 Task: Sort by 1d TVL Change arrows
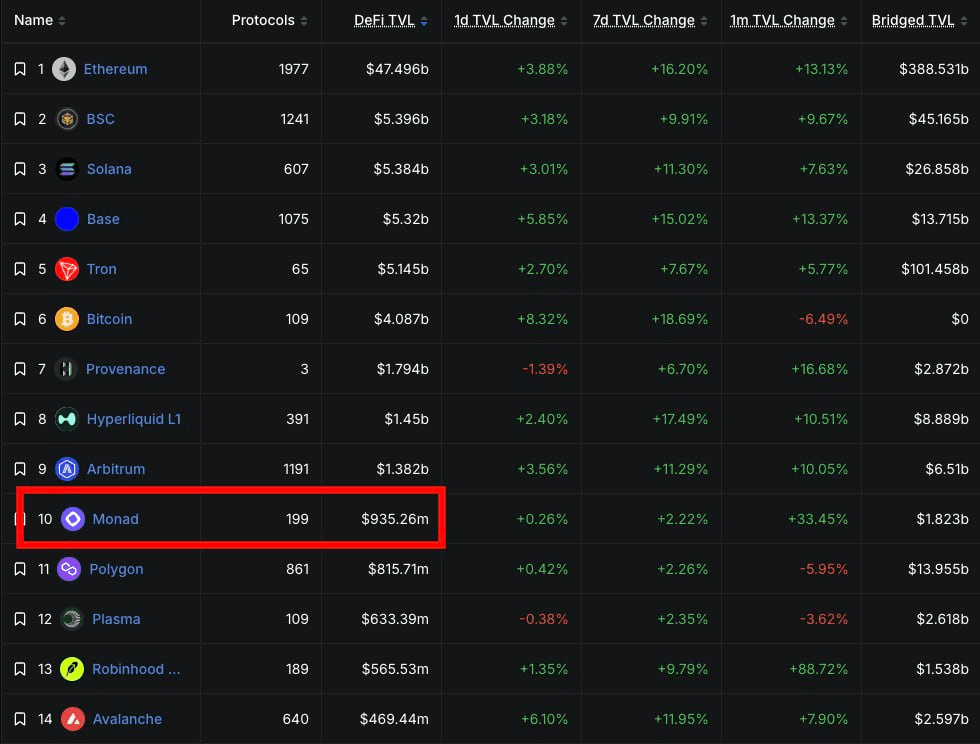coord(564,21)
